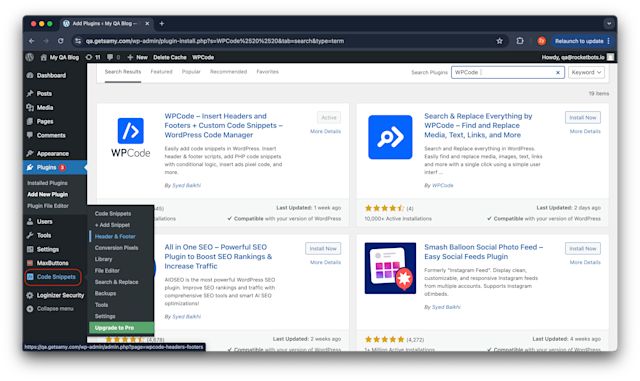Open More Details for Search & Replace Everything
Screen dimensions: 640x381
[x=585, y=131]
